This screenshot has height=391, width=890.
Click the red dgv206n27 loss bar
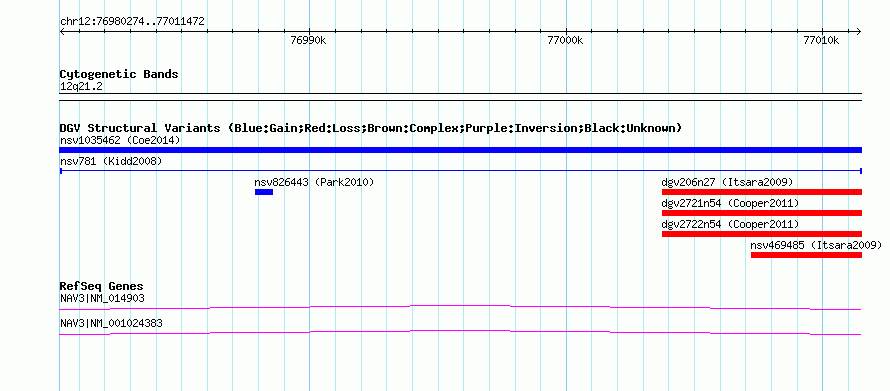pos(762,192)
